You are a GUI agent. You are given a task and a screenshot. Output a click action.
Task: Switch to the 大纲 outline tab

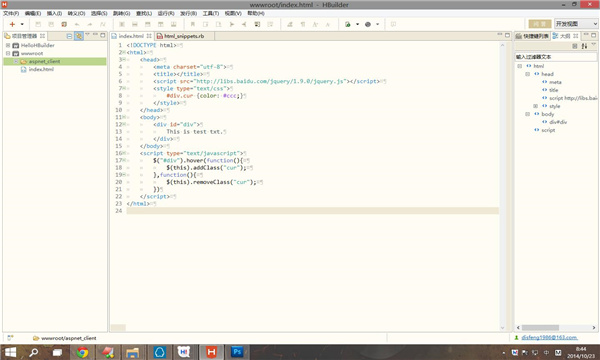[x=565, y=36]
